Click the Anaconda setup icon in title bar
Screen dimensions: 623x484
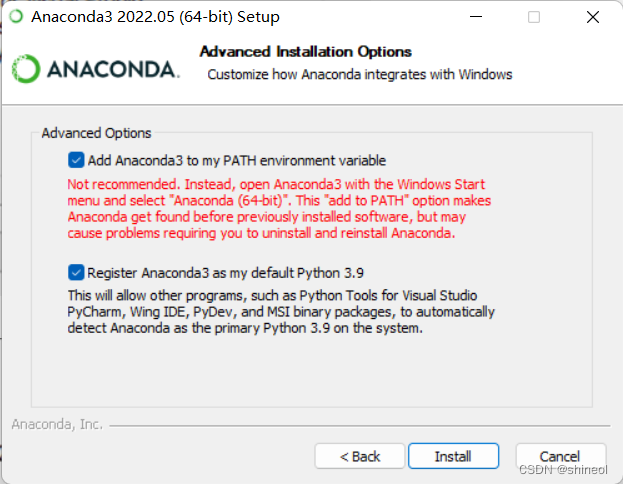(x=15, y=17)
